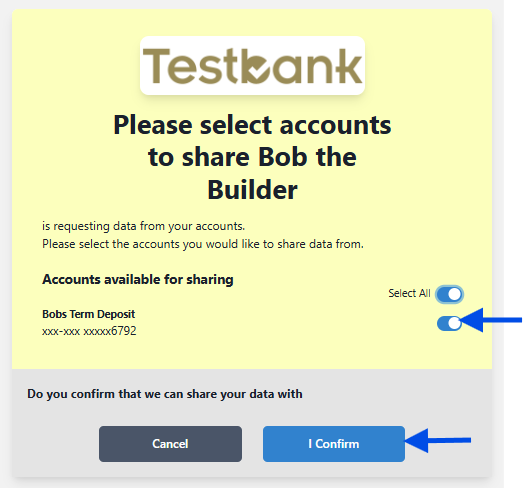Click the Testbank logo
The height and width of the screenshot is (488, 523).
coord(252,66)
